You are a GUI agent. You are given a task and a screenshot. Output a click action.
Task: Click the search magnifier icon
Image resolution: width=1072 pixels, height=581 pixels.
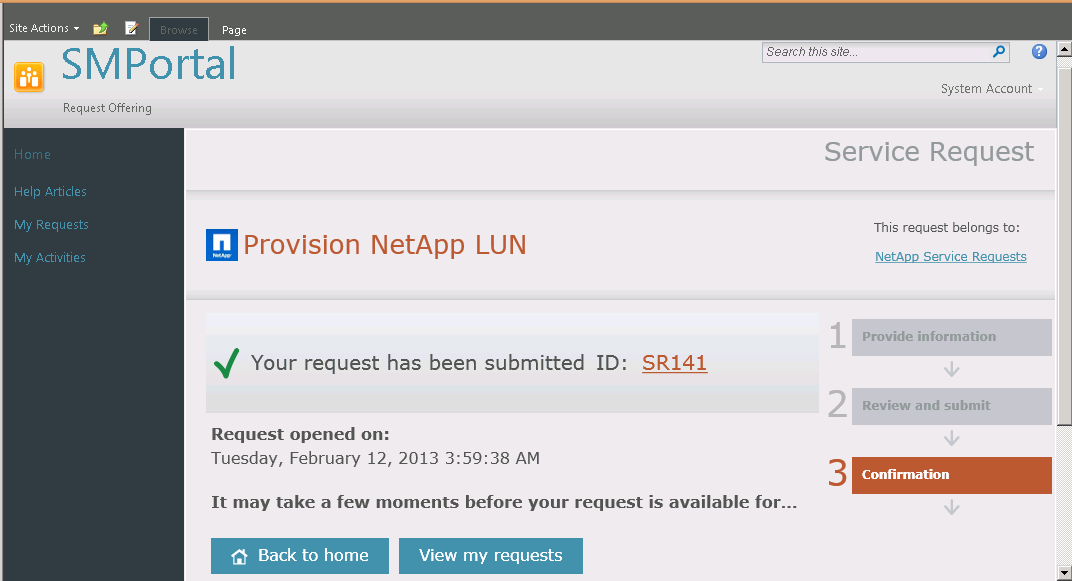tap(999, 52)
